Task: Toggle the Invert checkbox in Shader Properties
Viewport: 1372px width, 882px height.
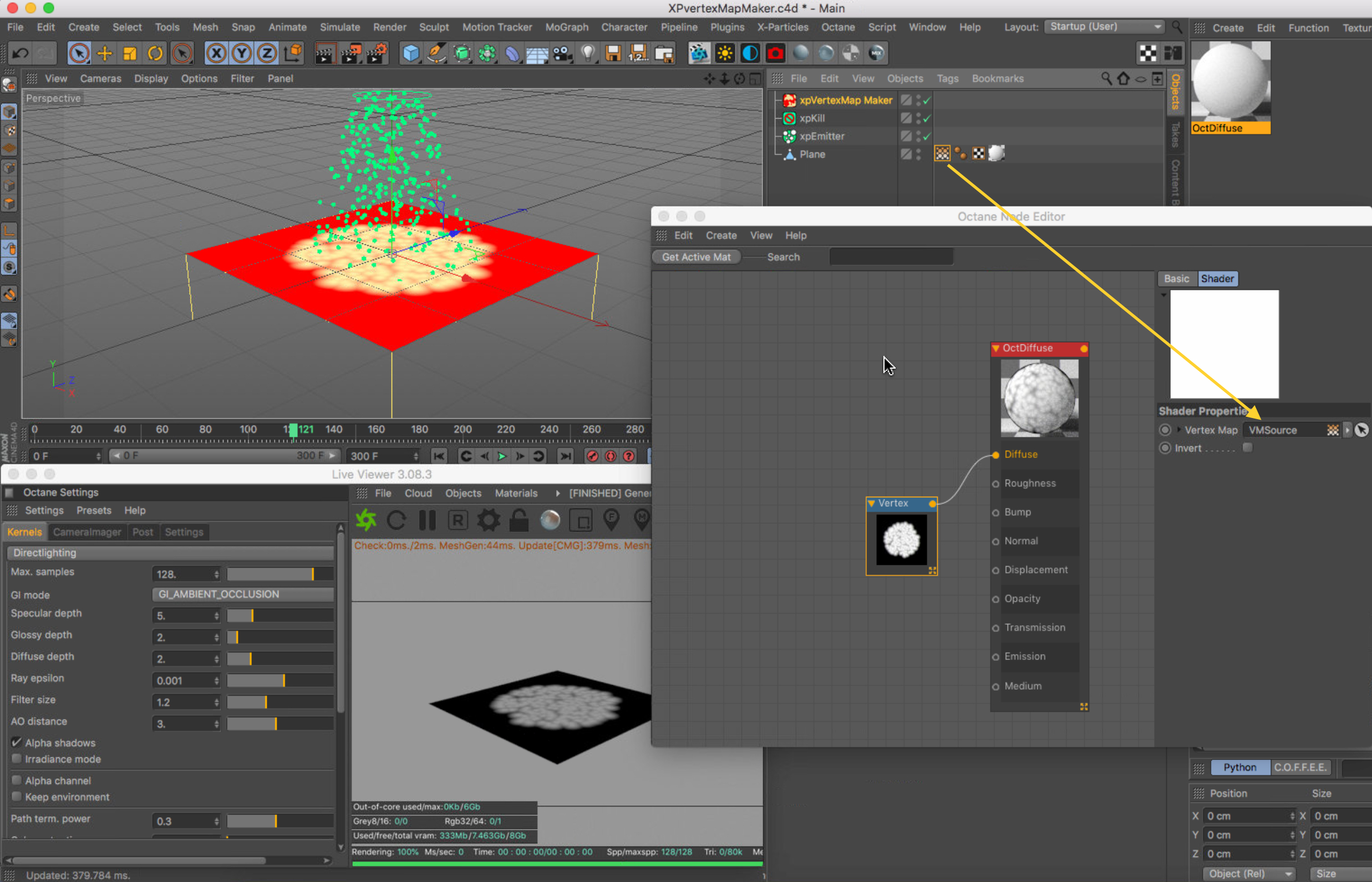Action: pyautogui.click(x=1248, y=448)
